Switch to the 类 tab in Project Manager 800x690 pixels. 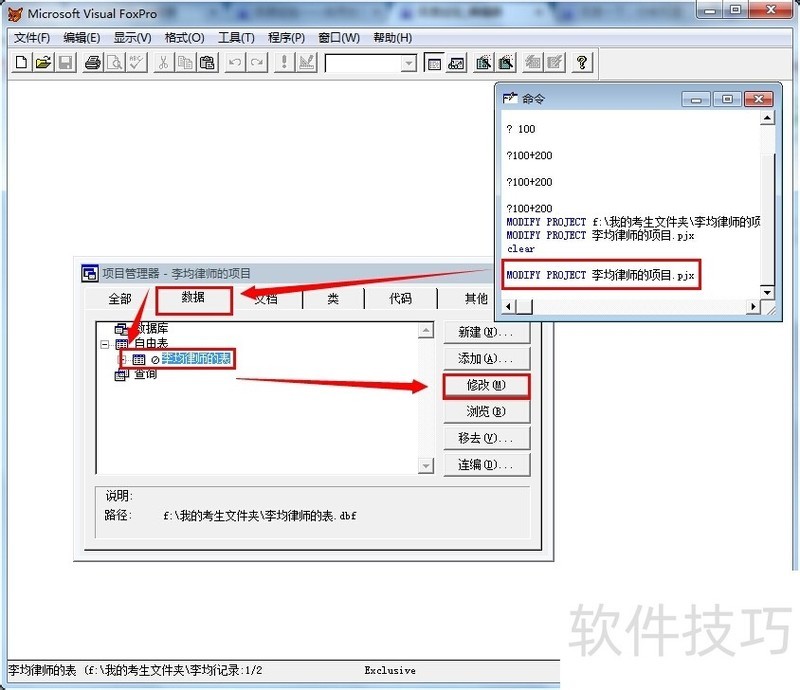coord(333,299)
